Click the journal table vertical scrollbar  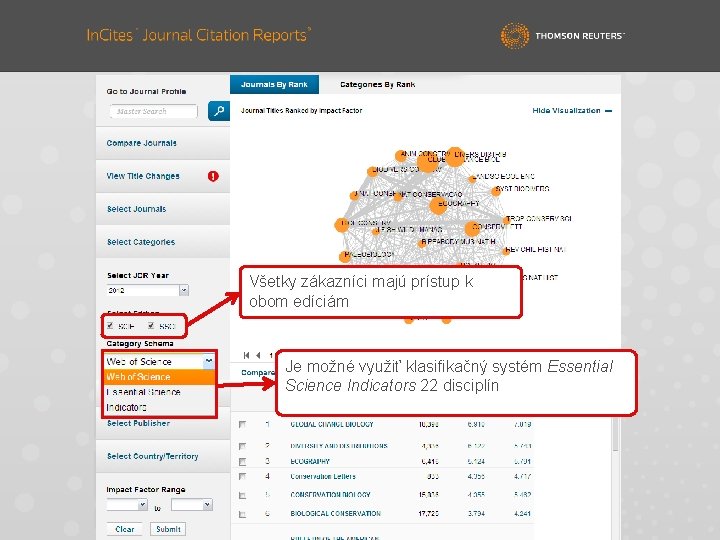click(x=615, y=435)
